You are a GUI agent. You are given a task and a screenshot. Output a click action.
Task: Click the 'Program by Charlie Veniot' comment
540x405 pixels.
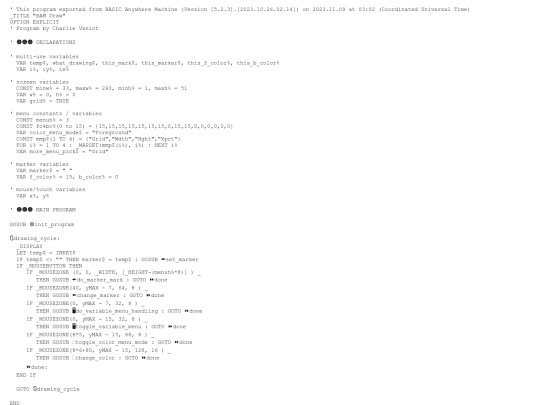(54, 28)
